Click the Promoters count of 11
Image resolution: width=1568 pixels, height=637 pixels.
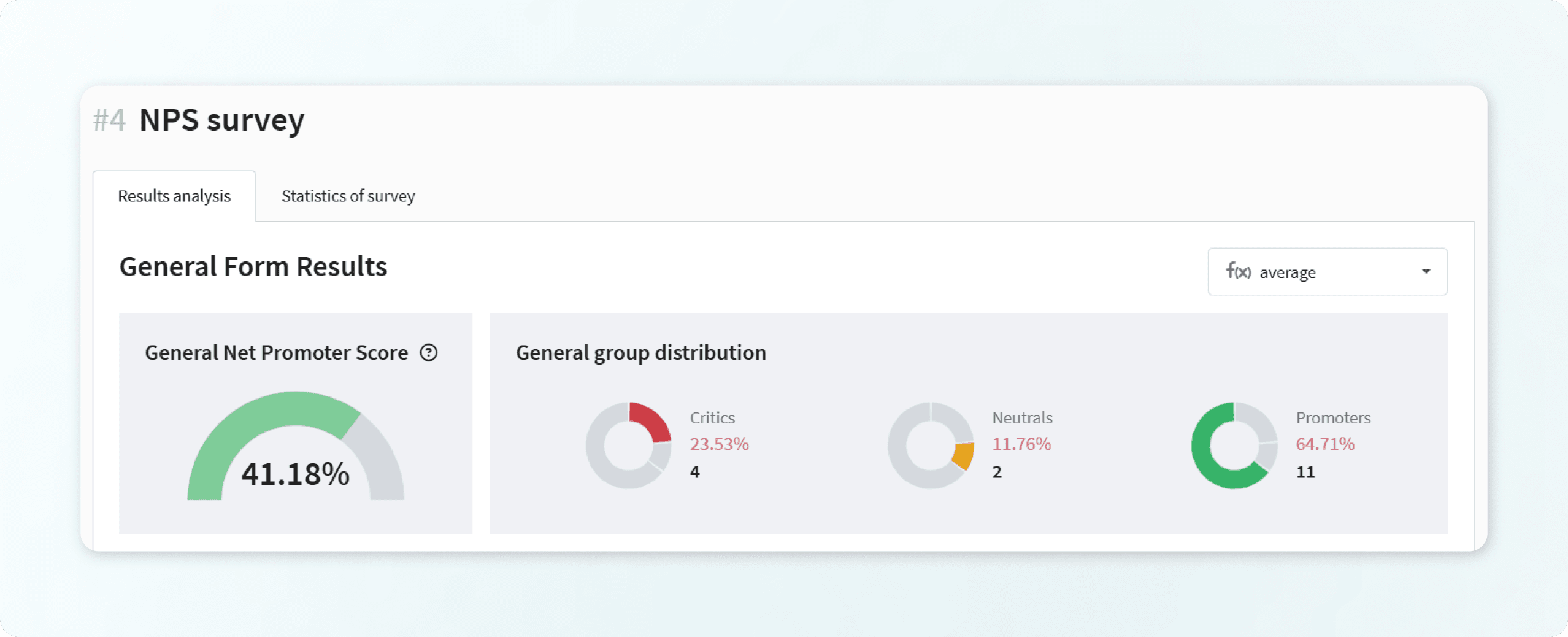[x=1305, y=472]
